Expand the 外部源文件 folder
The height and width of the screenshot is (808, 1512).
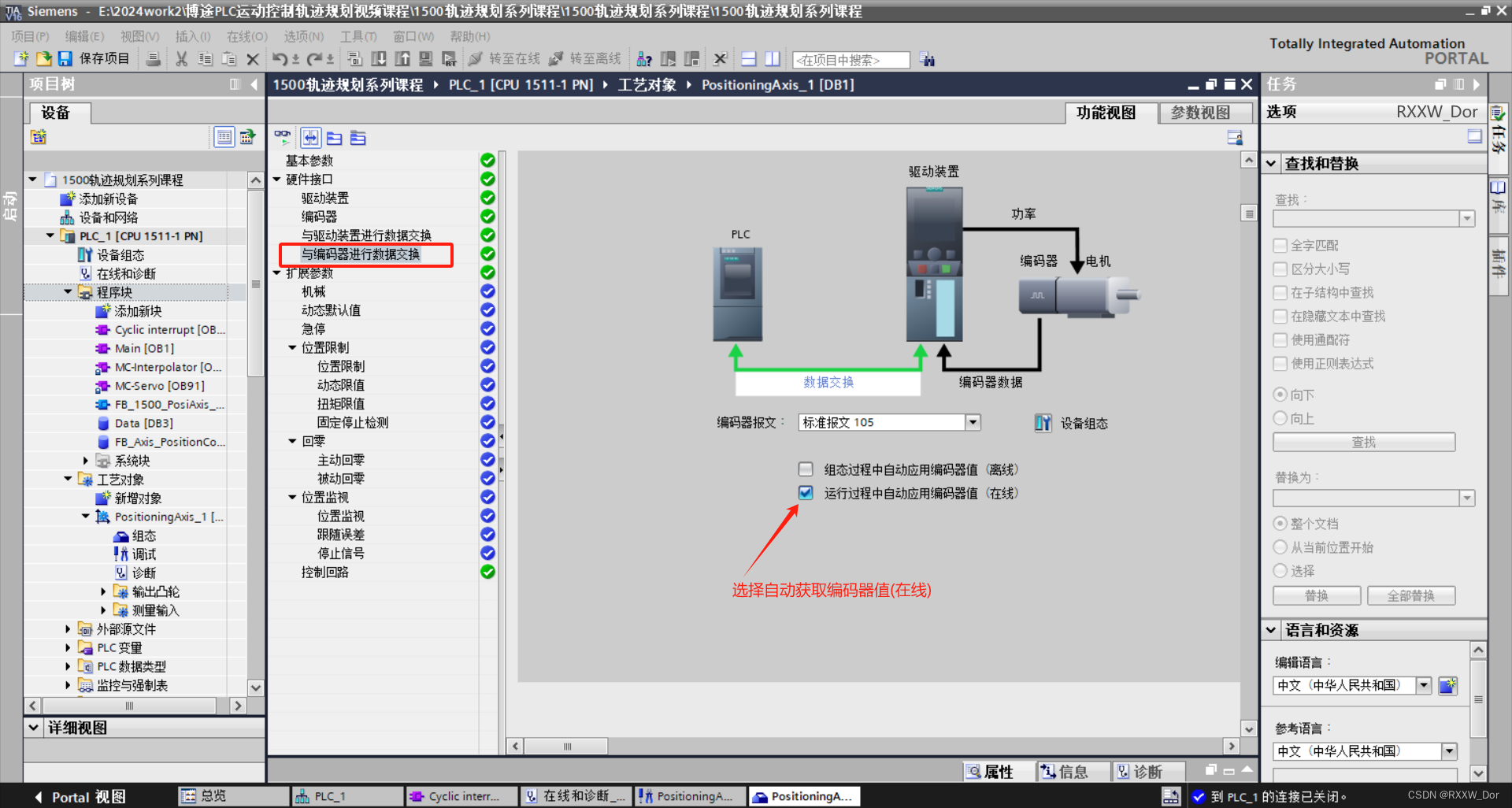click(68, 629)
